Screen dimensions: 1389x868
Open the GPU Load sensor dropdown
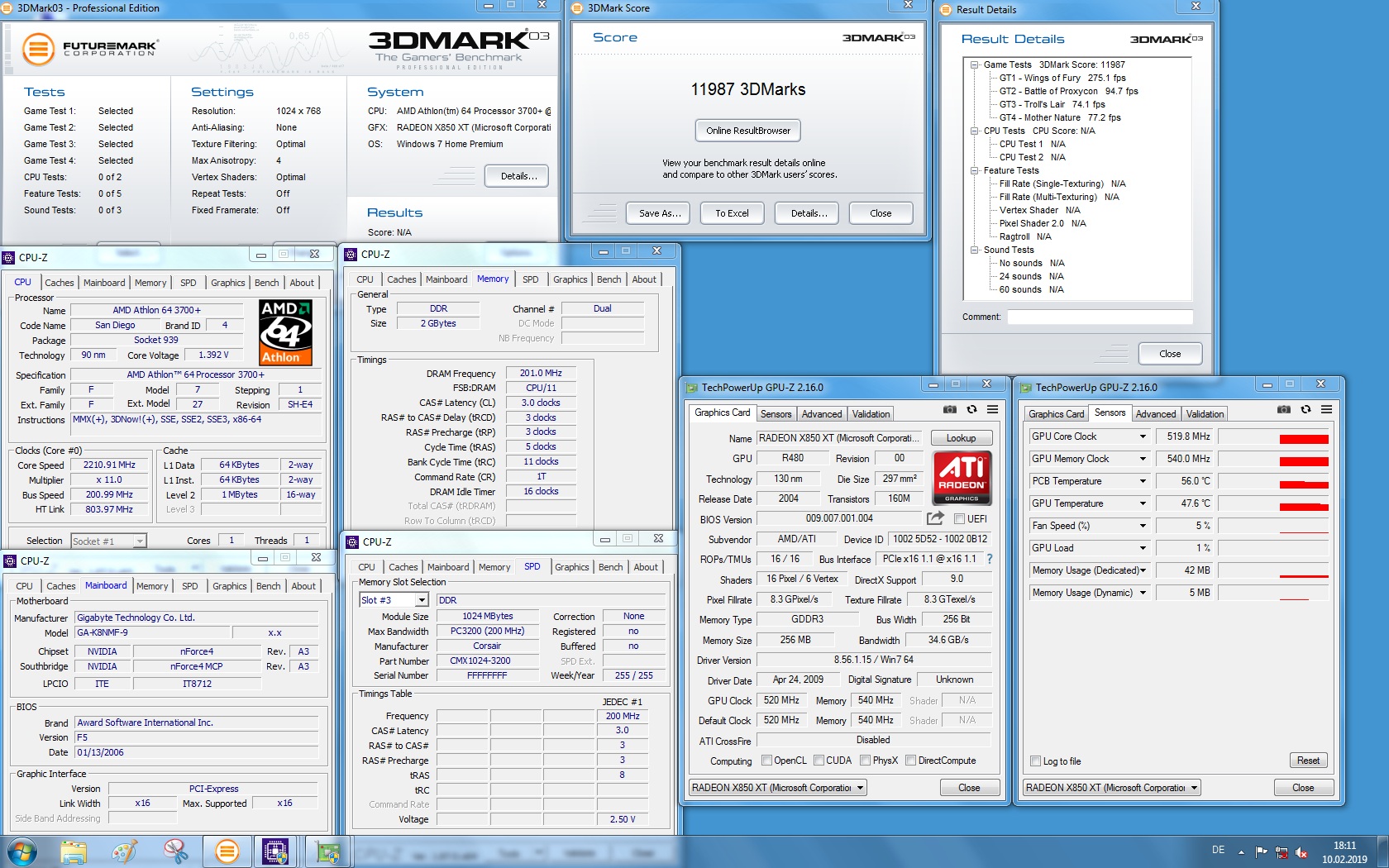coord(1143,548)
